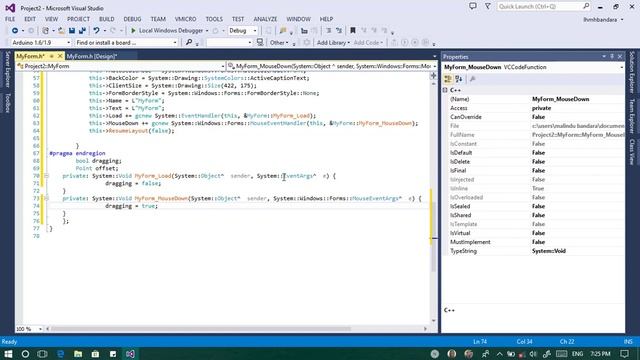Open the Debug configuration dropdown

coord(243,31)
